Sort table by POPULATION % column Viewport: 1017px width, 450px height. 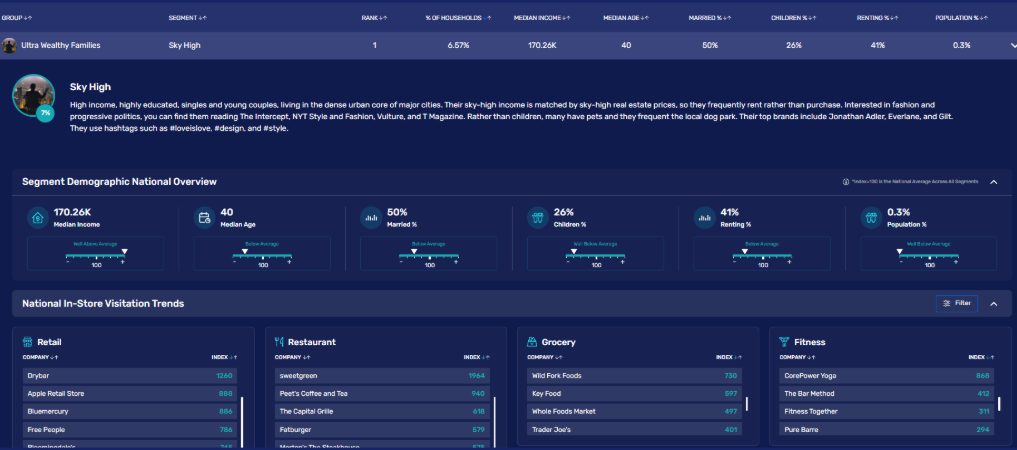[x=962, y=18]
